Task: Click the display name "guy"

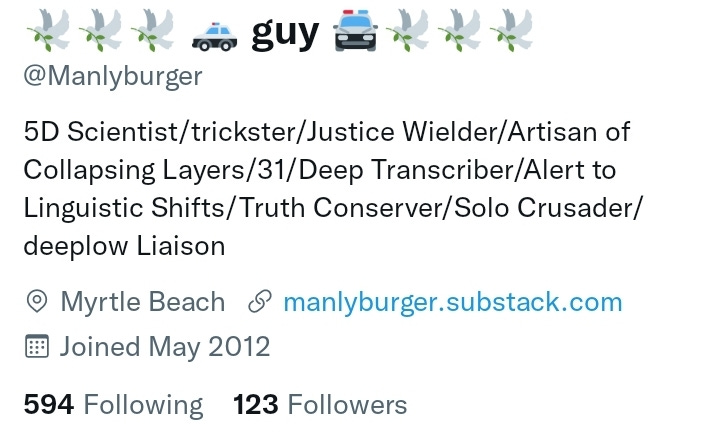Action: [285, 33]
